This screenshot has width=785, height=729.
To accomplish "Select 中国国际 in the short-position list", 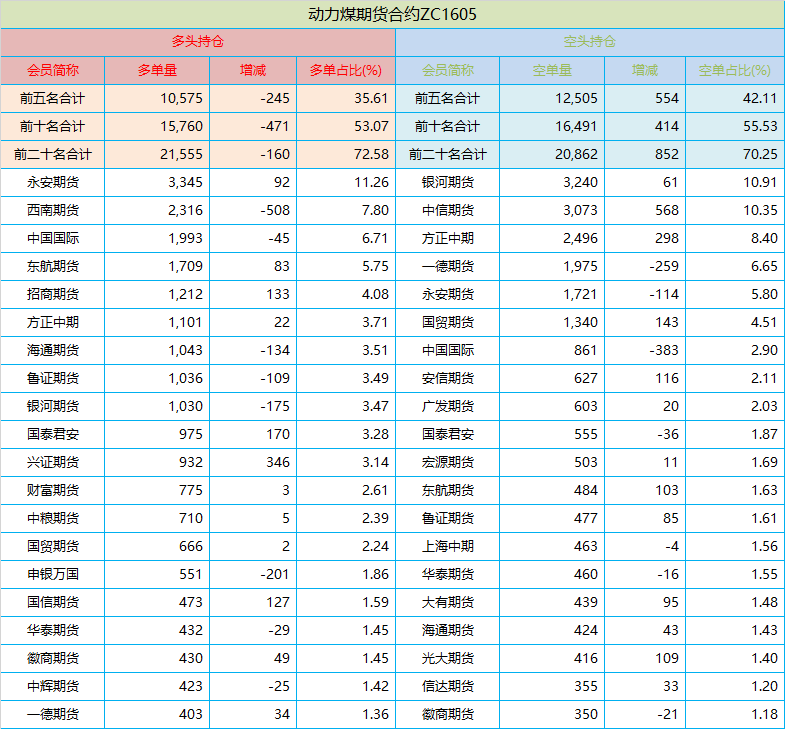I will (448, 350).
